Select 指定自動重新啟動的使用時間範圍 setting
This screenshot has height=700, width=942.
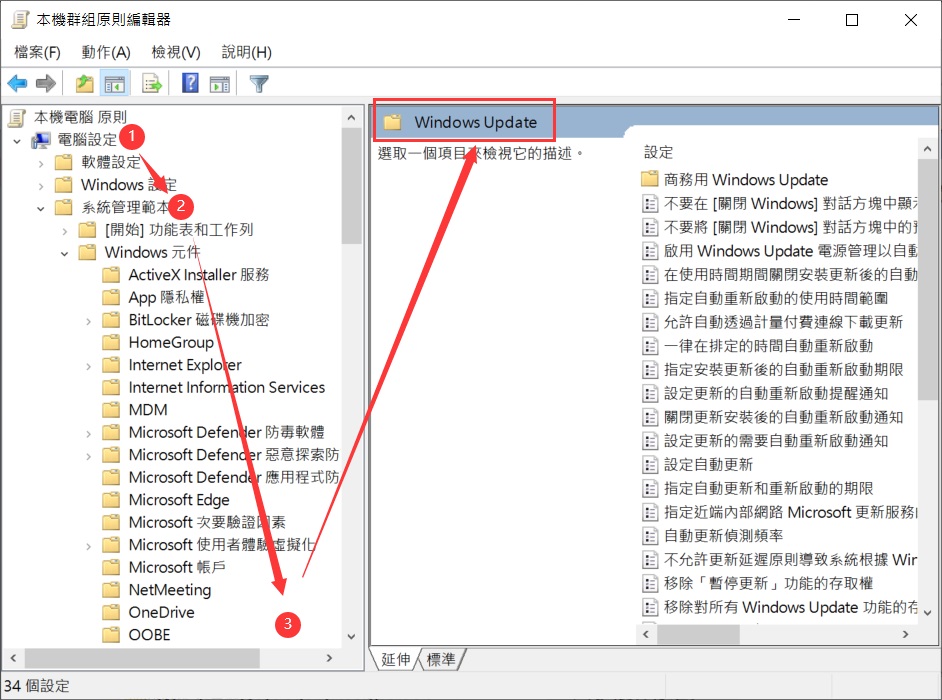coord(776,298)
